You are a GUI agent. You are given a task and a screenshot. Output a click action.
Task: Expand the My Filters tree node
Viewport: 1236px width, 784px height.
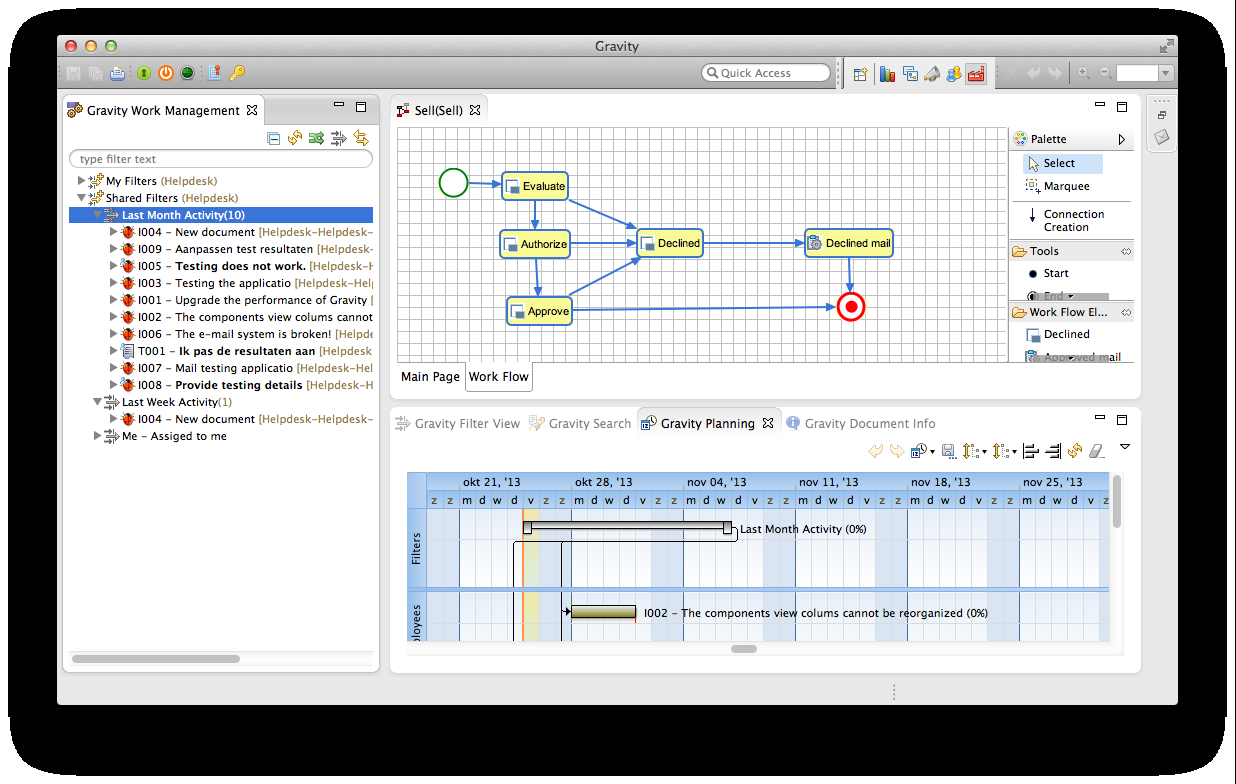tap(82, 181)
